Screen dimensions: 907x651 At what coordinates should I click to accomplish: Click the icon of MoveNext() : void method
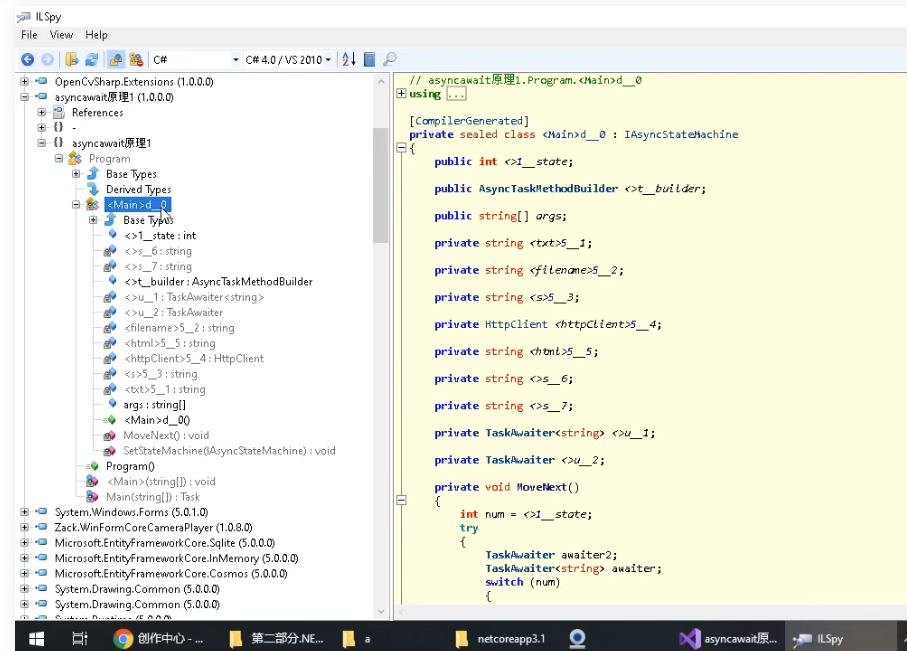tap(109, 435)
